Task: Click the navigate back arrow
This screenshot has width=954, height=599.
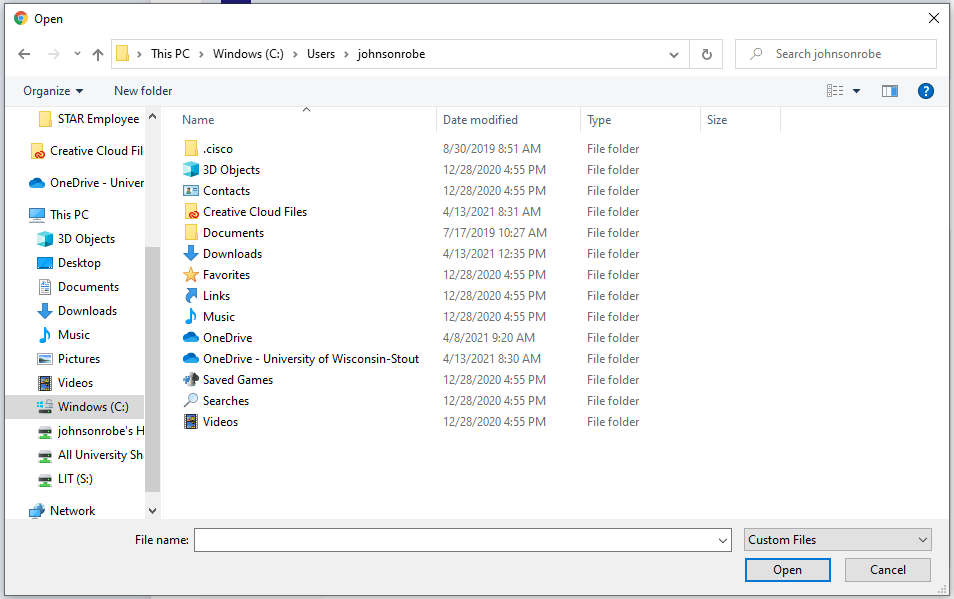Action: pos(24,53)
